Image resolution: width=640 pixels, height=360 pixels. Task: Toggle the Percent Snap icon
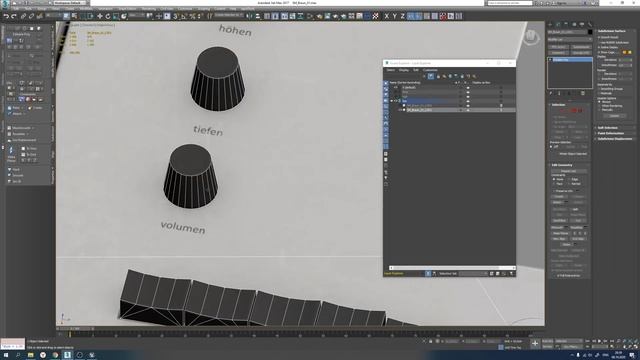pyautogui.click(x=192, y=16)
